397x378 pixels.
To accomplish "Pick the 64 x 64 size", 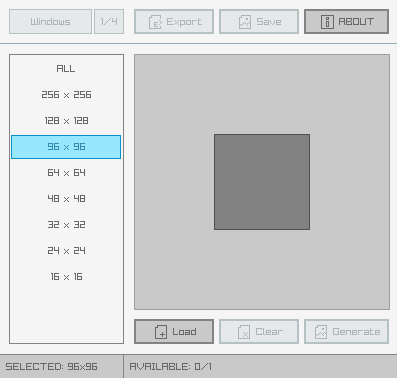I will point(66,173).
